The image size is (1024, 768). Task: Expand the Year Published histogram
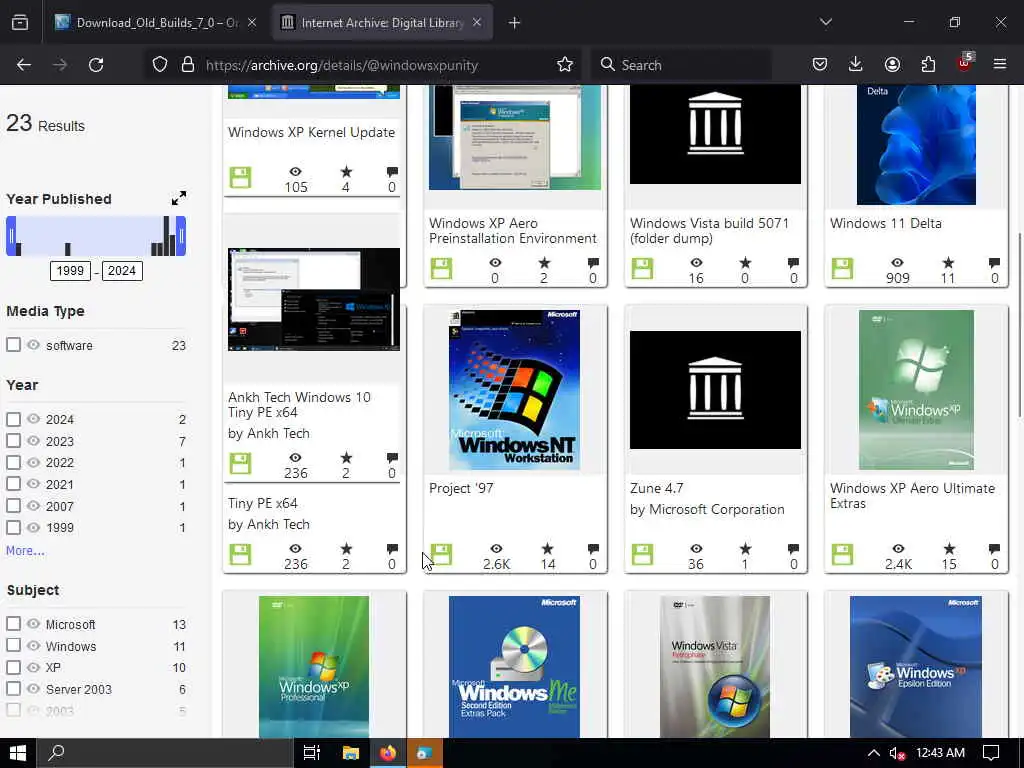click(x=178, y=198)
